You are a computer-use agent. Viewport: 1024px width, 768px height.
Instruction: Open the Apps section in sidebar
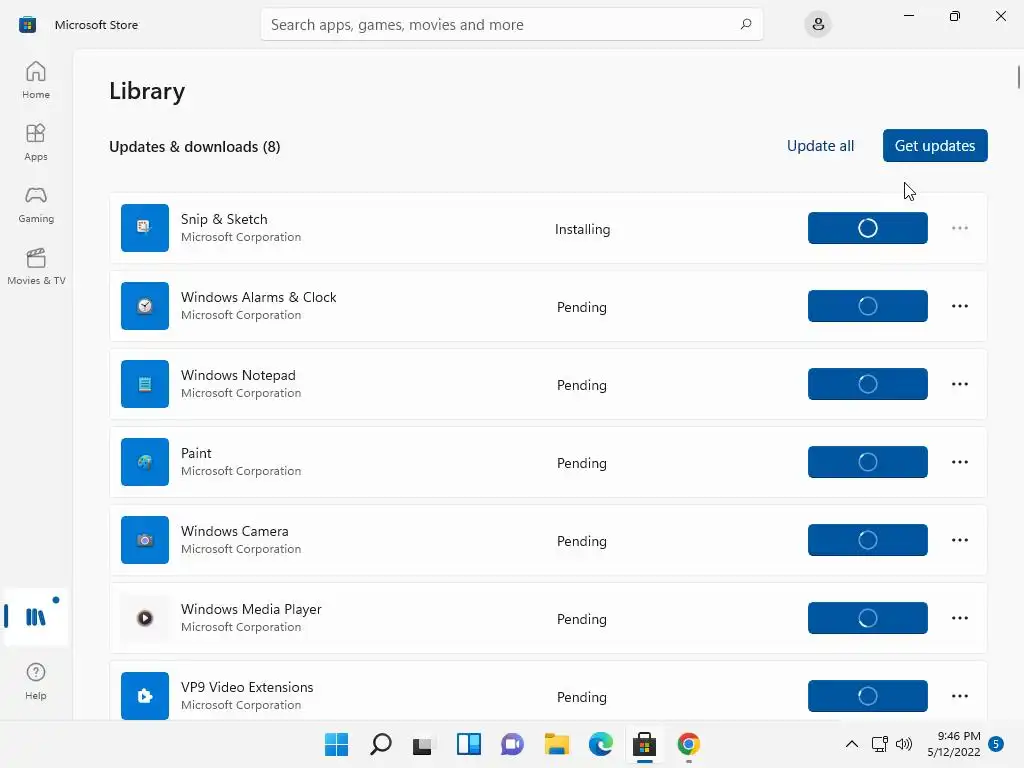click(x=36, y=142)
